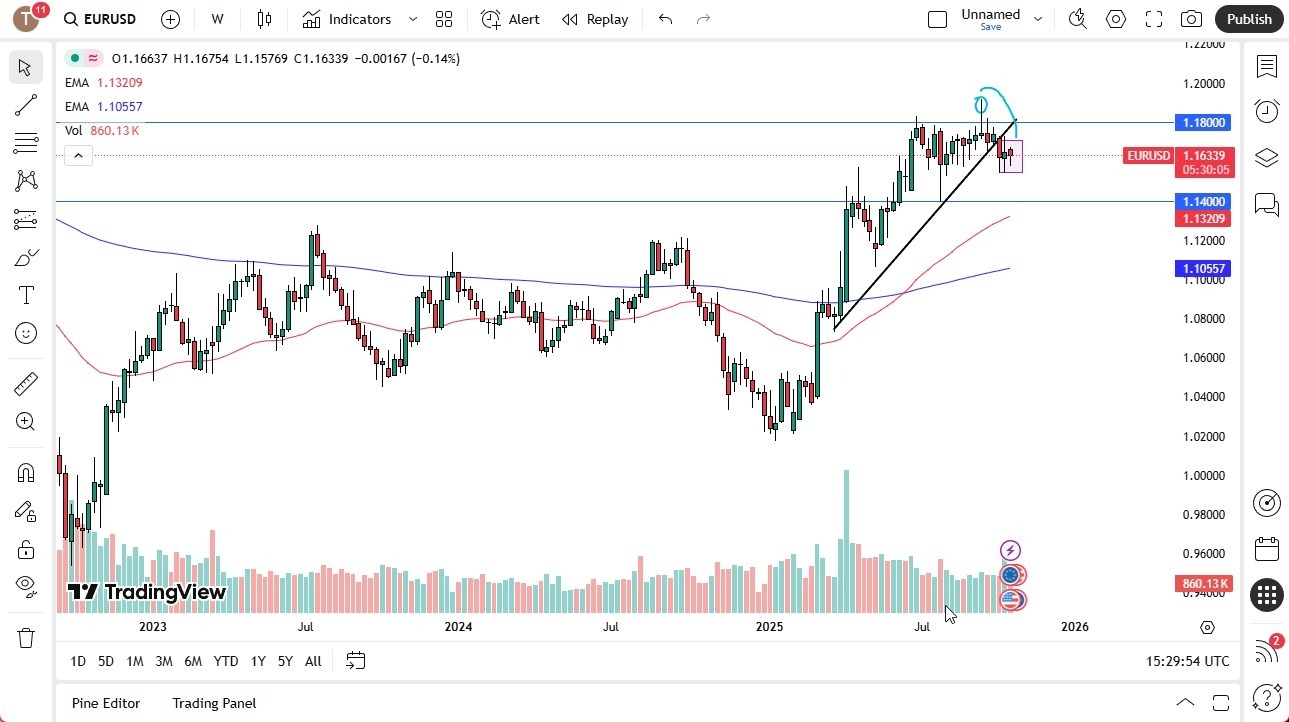Open the Pine Editor tab
The image size is (1289, 722).
(x=105, y=703)
